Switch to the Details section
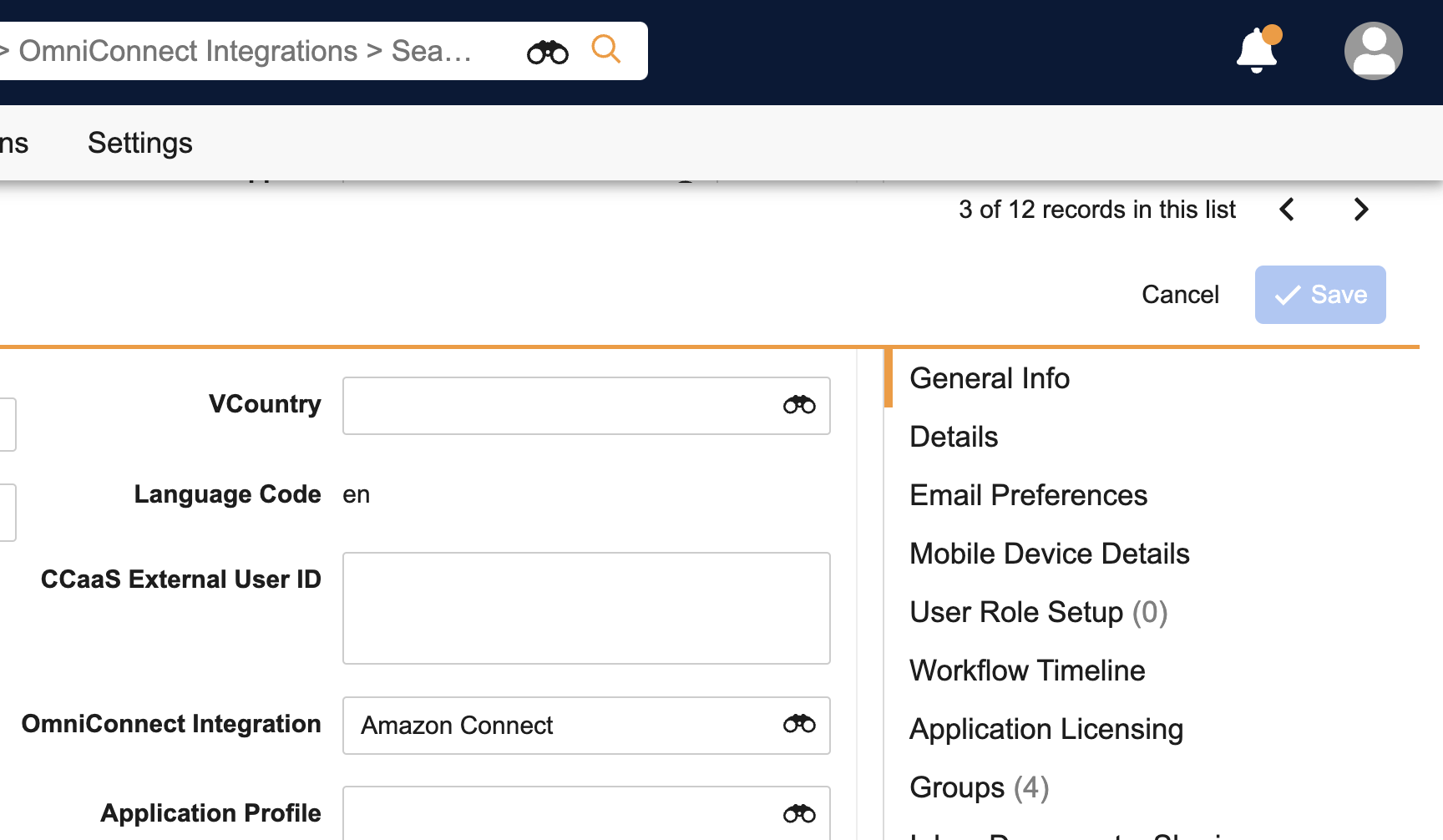This screenshot has height=840, width=1443. click(954, 437)
